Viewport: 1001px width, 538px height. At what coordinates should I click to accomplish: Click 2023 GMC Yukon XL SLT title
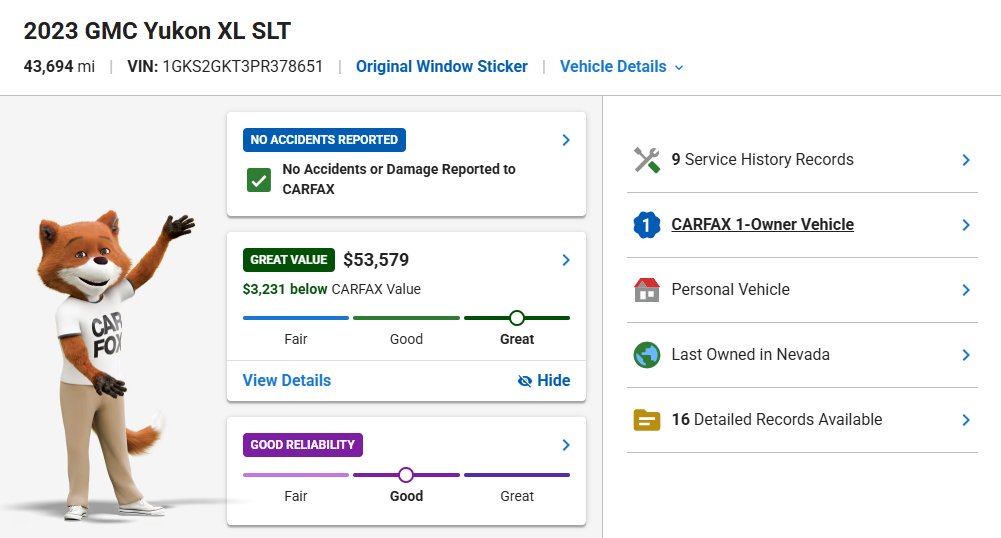[x=157, y=31]
